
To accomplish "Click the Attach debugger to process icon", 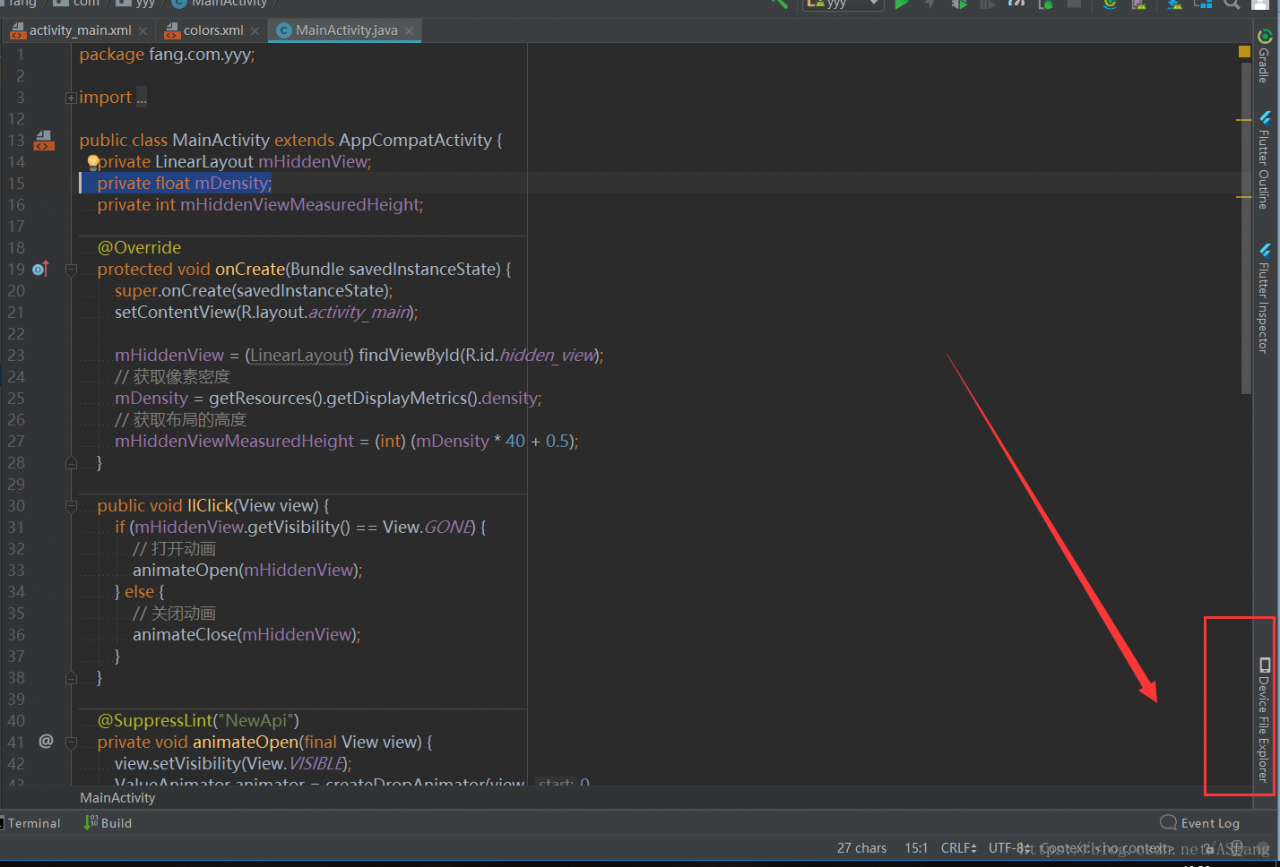I will pos(1045,4).
